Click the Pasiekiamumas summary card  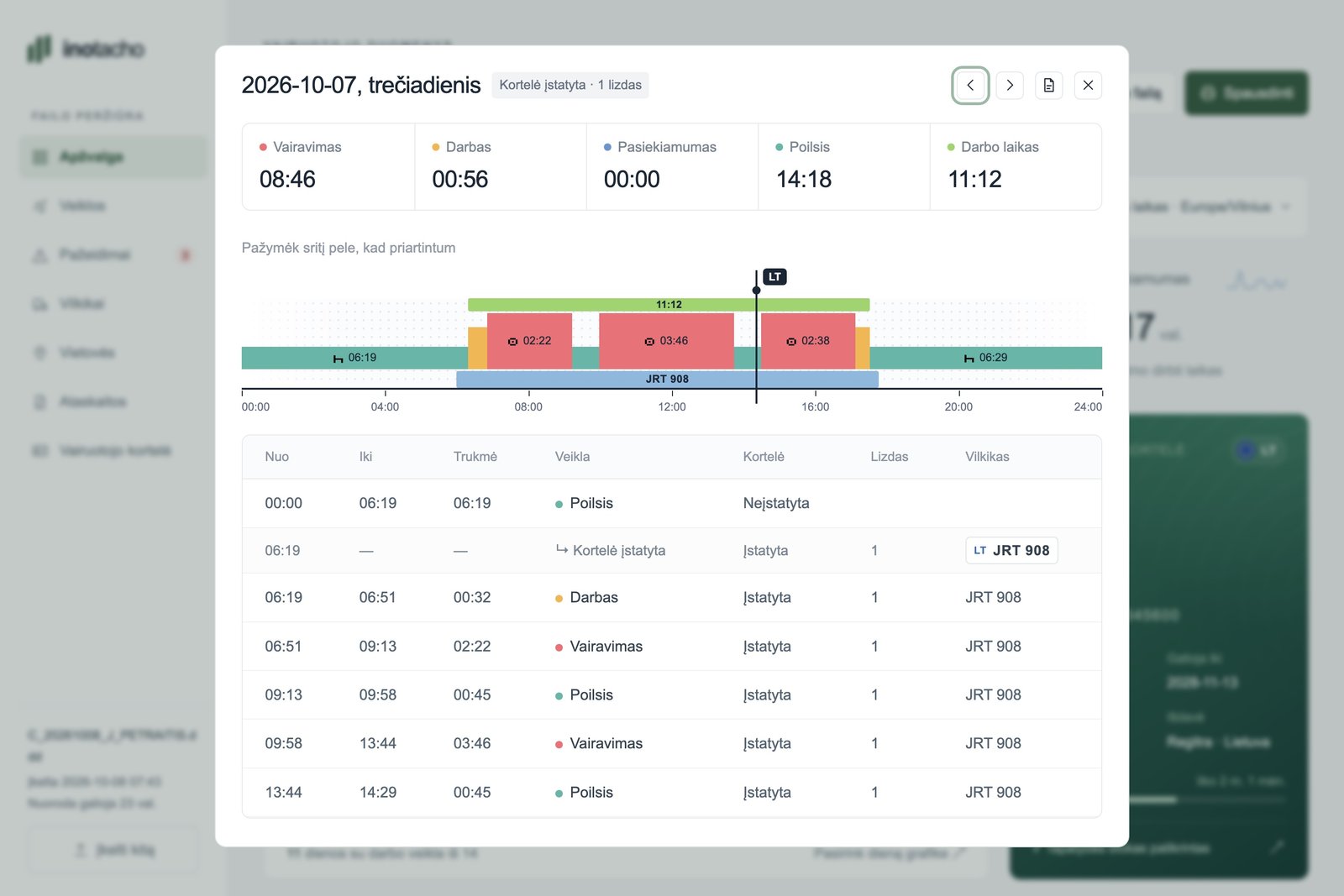tap(672, 166)
